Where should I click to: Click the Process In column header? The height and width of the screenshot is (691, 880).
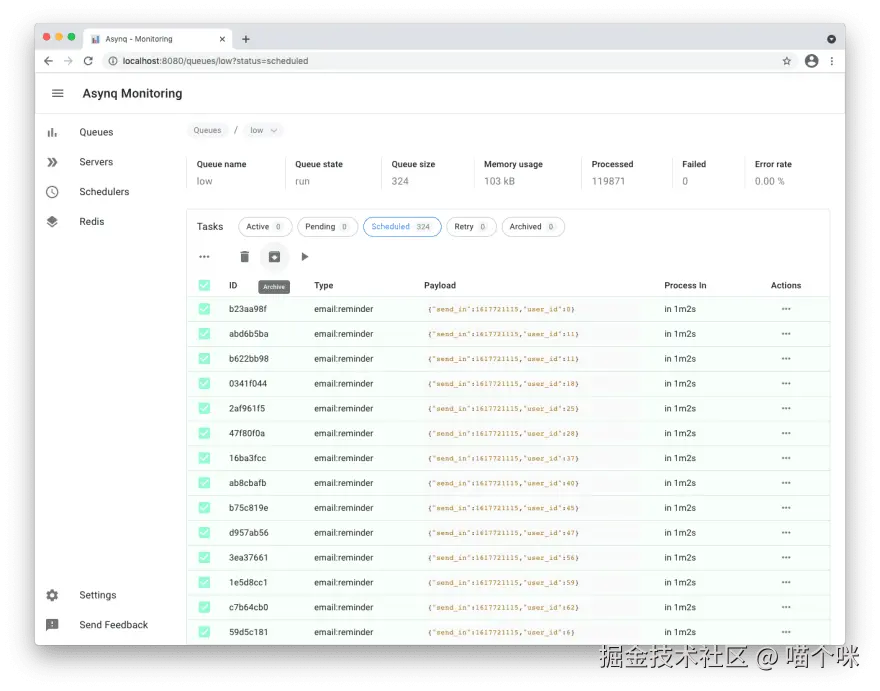coord(685,285)
